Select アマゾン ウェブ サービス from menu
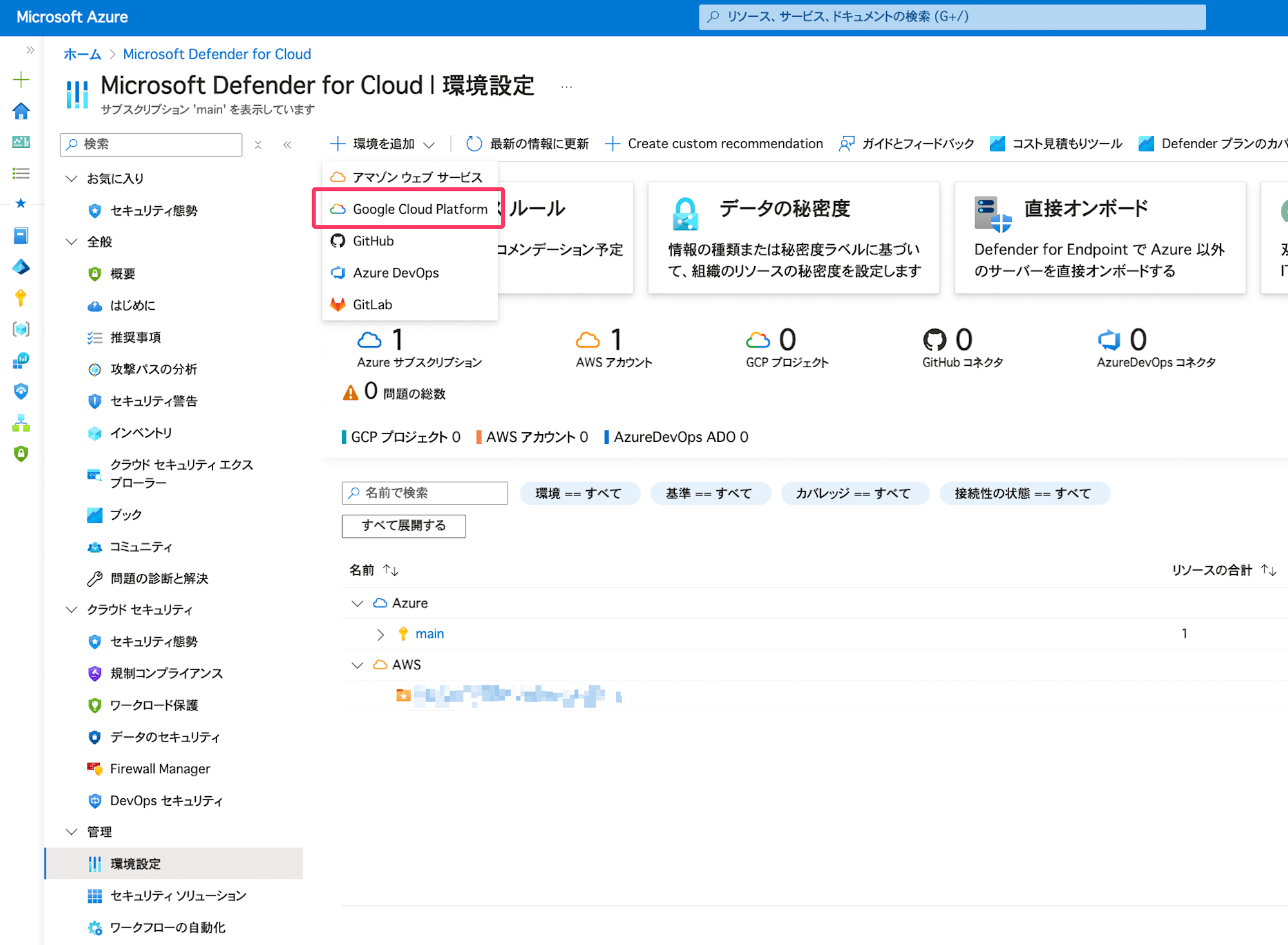 pyautogui.click(x=410, y=177)
